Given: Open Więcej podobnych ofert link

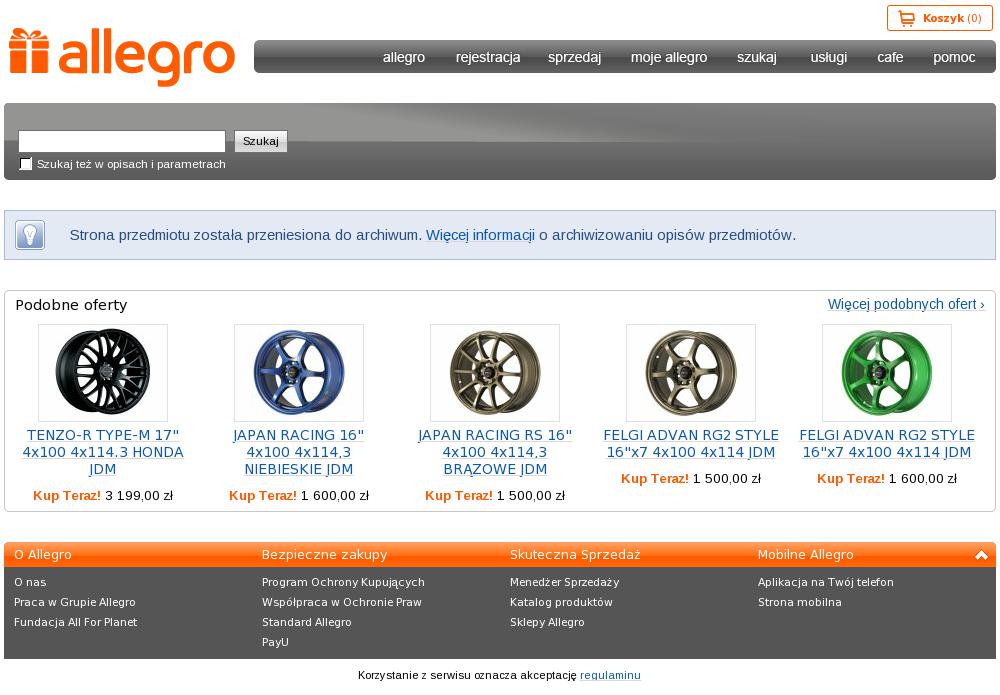Looking at the screenshot, I should (906, 304).
